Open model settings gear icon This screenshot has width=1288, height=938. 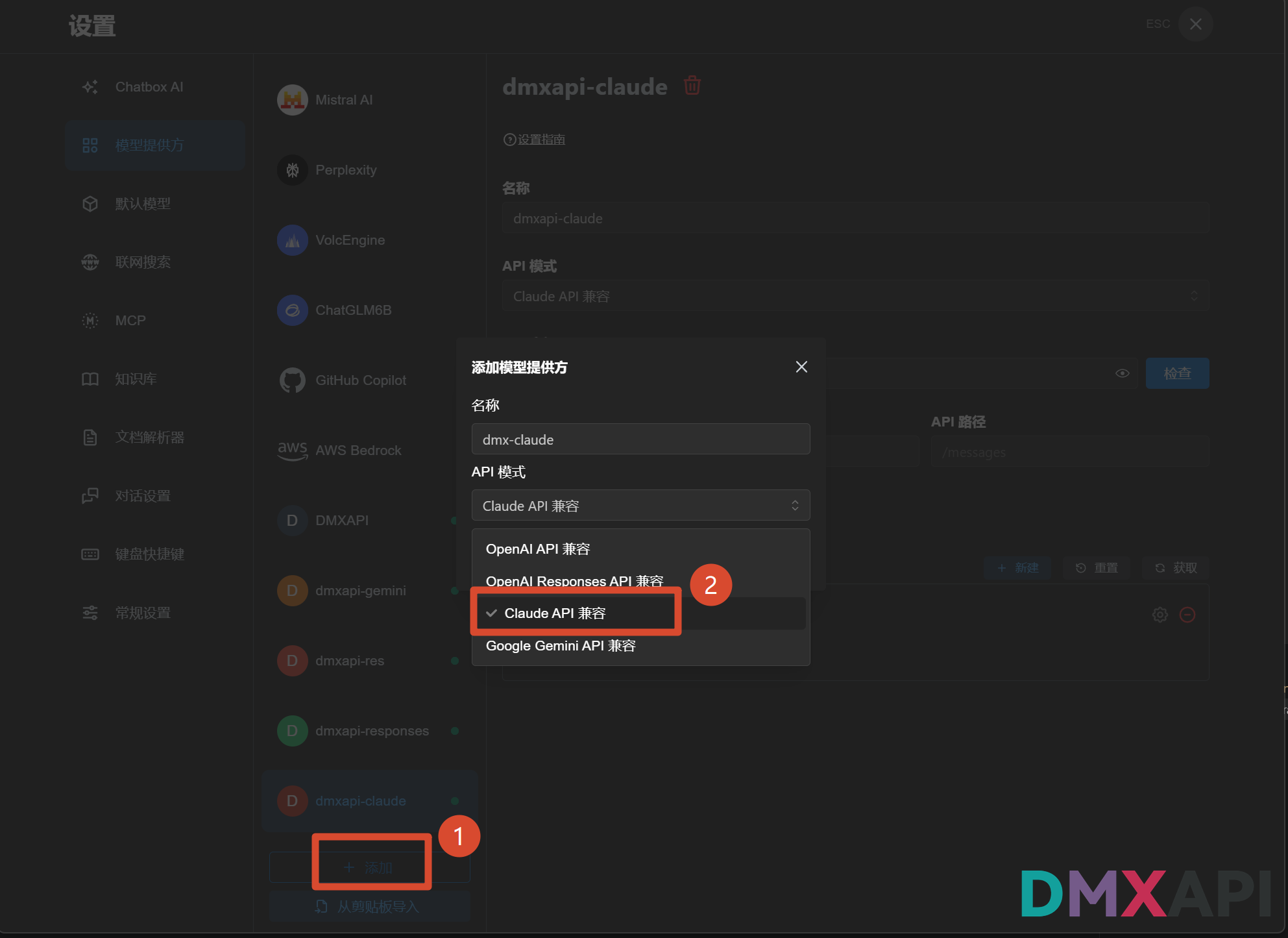click(x=1160, y=615)
